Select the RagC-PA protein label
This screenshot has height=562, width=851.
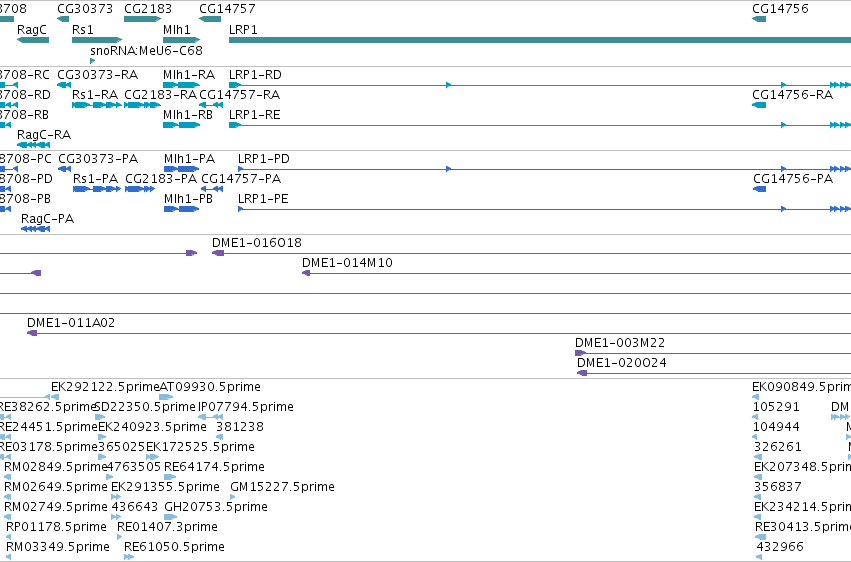pos(47,219)
